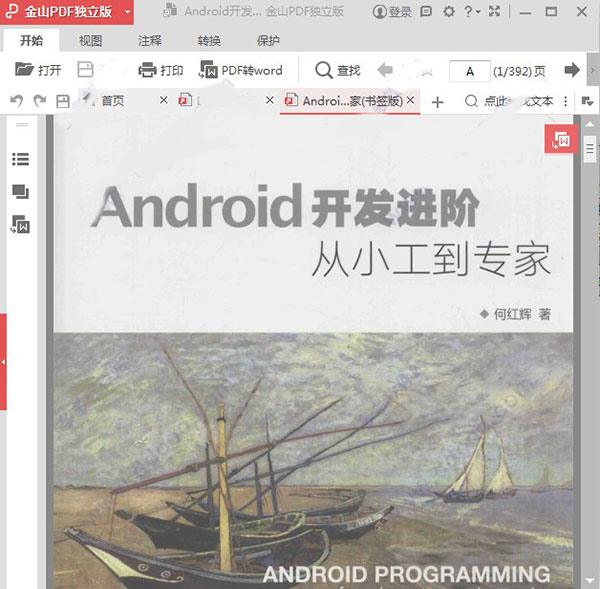Open the bookmarks outline list in sidebar
Image resolution: width=600 pixels, height=589 pixels.
[x=20, y=159]
